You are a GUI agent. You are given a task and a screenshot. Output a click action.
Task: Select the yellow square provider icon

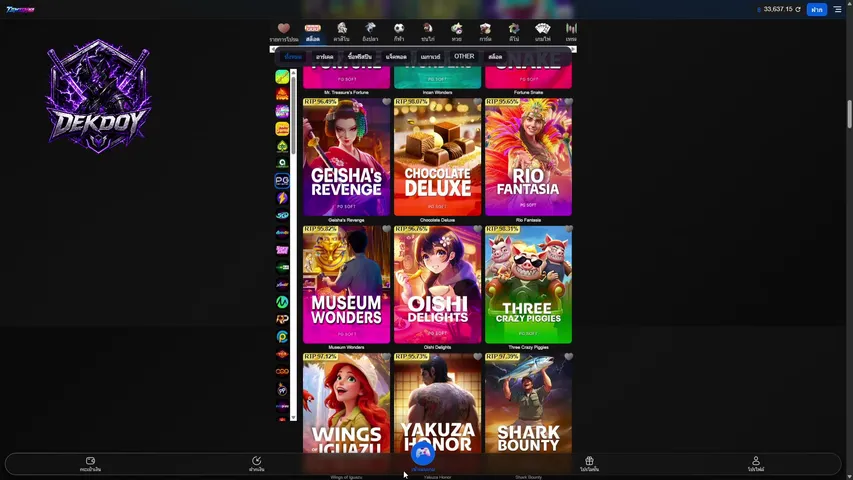coord(282,128)
